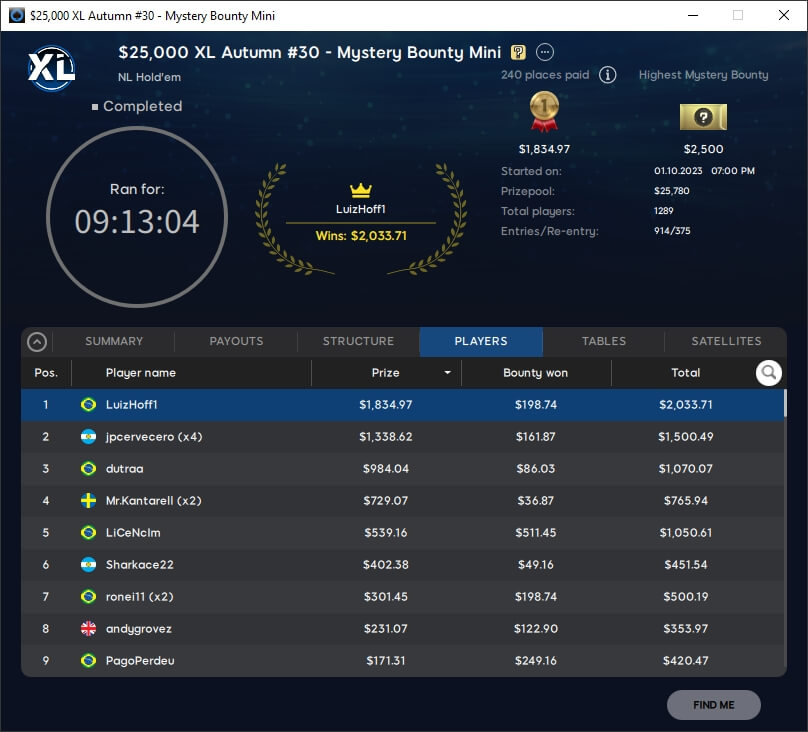Click the Ran for 09:13:04 timer
Viewport: 808px width, 732px height.
[x=137, y=217]
